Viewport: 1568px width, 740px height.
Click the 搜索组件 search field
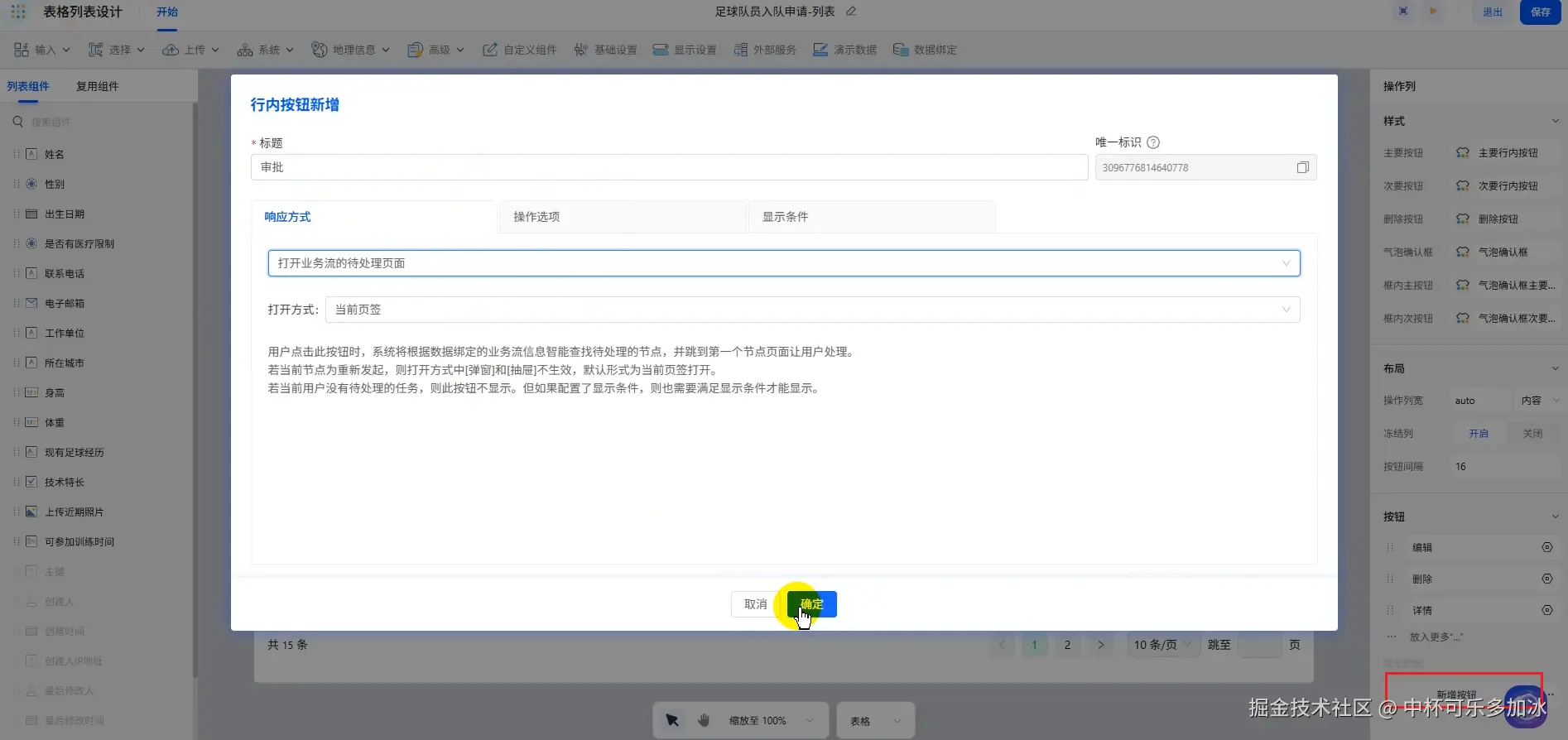tap(99, 122)
